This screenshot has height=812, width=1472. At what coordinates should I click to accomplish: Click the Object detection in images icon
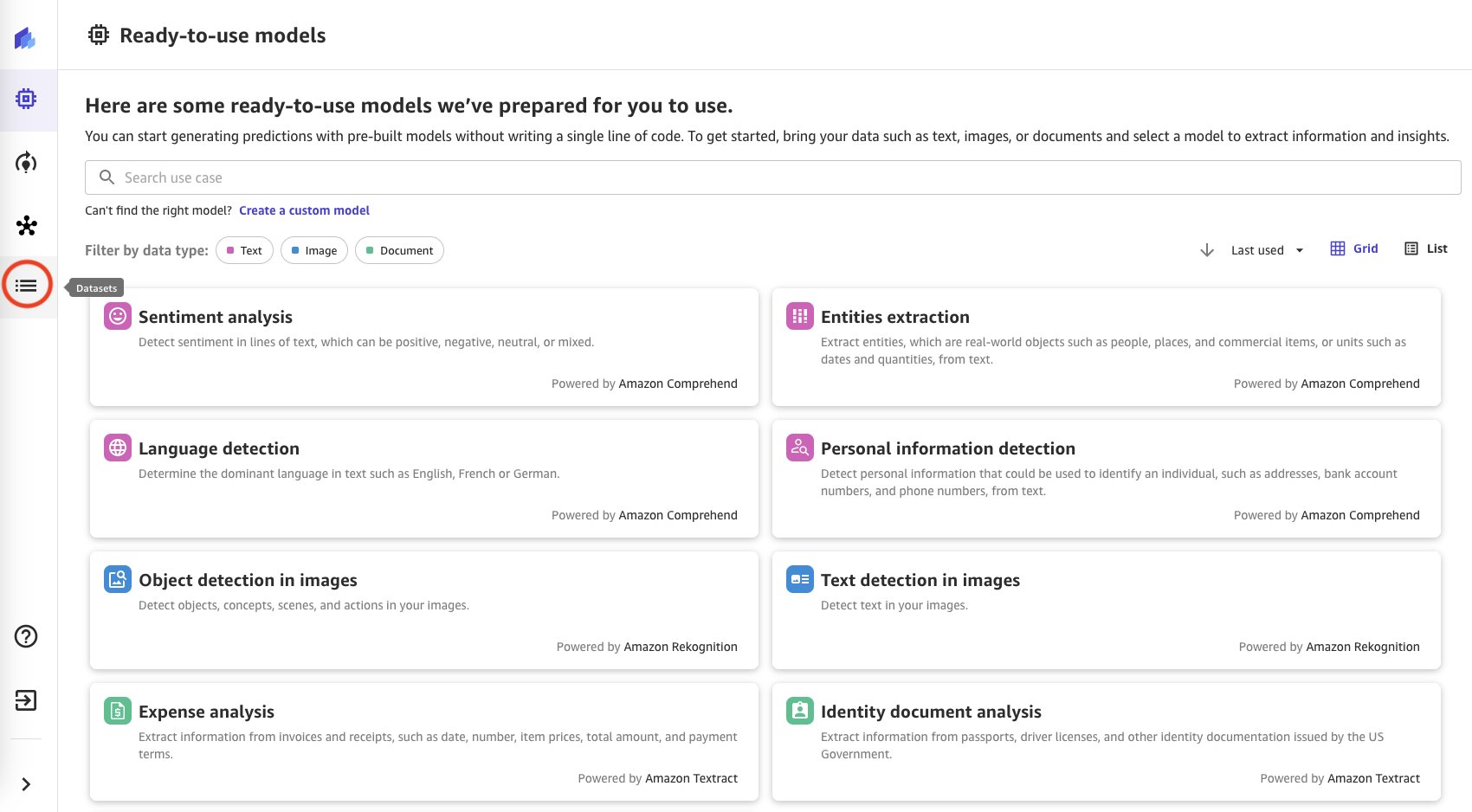(x=118, y=579)
